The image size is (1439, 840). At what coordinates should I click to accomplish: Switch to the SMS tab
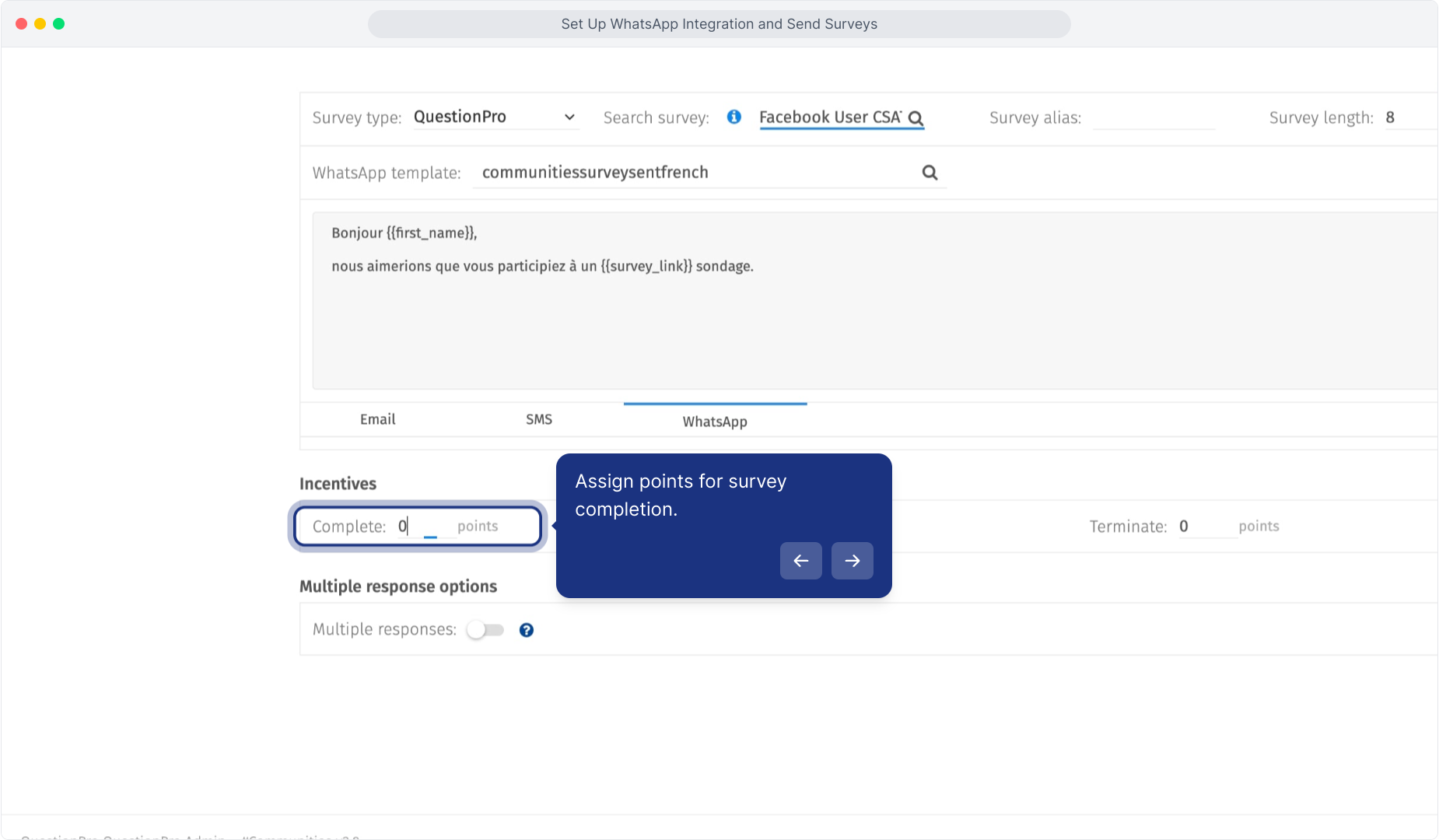click(539, 420)
